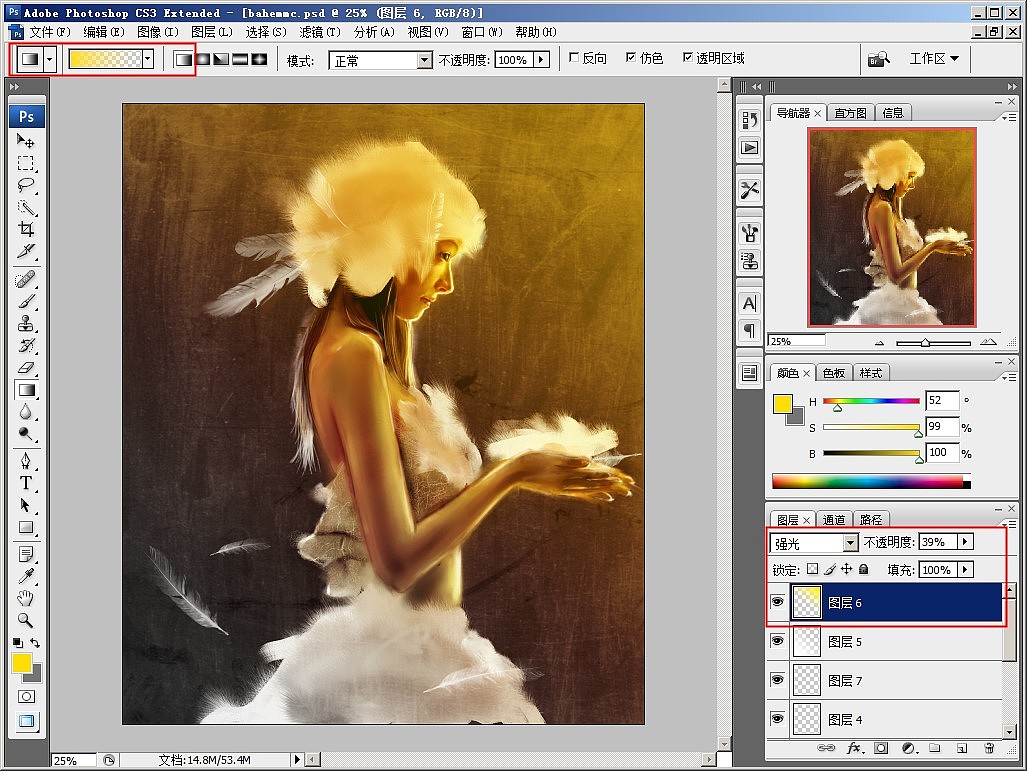
Task: Click the layer style fx icon
Action: (x=855, y=747)
